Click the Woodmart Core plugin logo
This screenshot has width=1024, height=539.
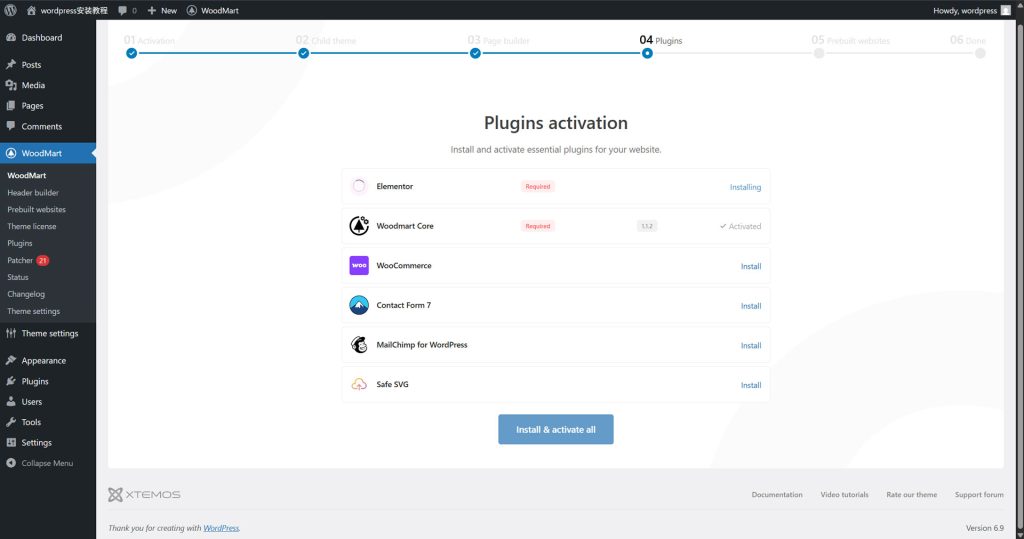[359, 226]
